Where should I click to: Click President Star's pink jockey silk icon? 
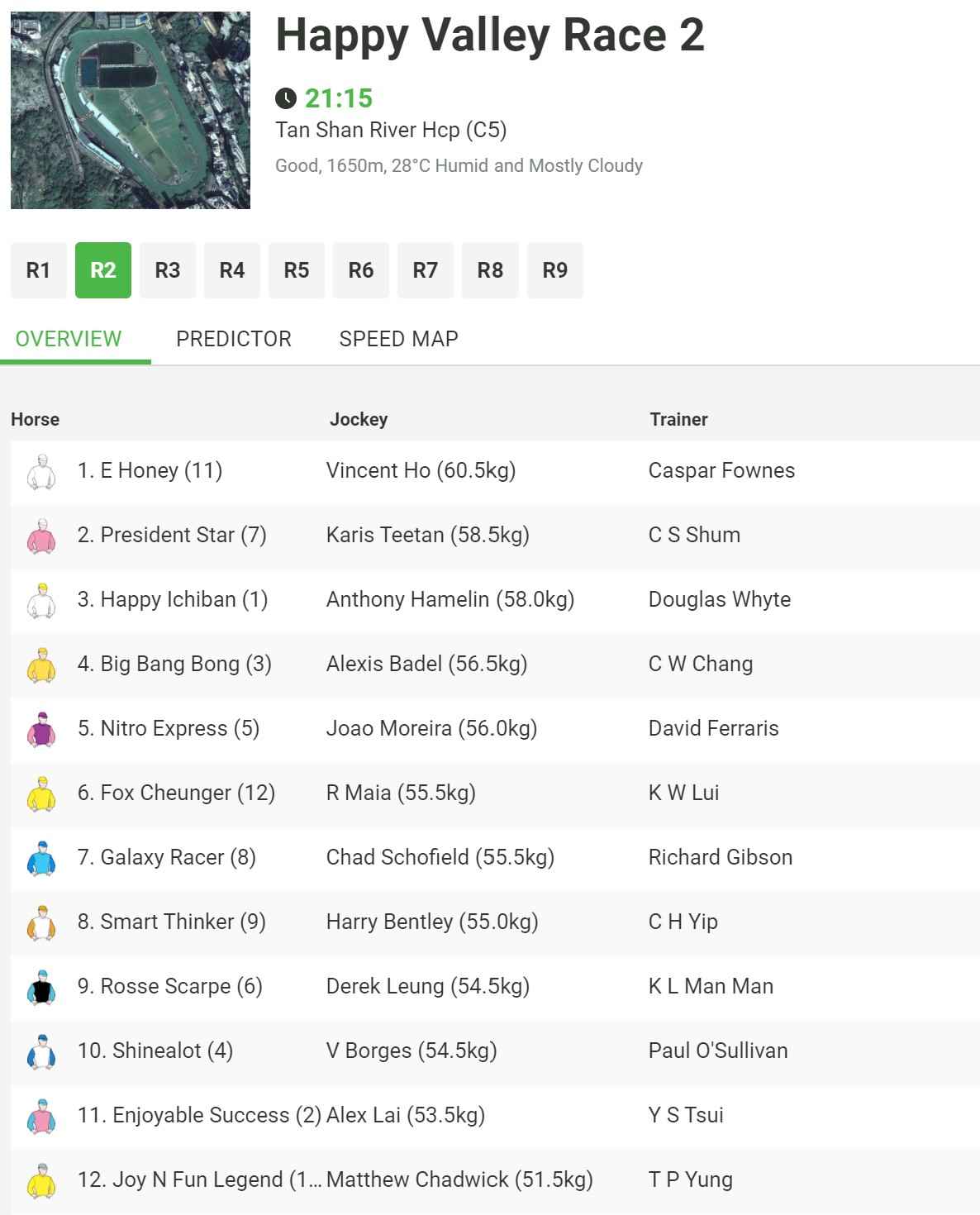[x=40, y=536]
